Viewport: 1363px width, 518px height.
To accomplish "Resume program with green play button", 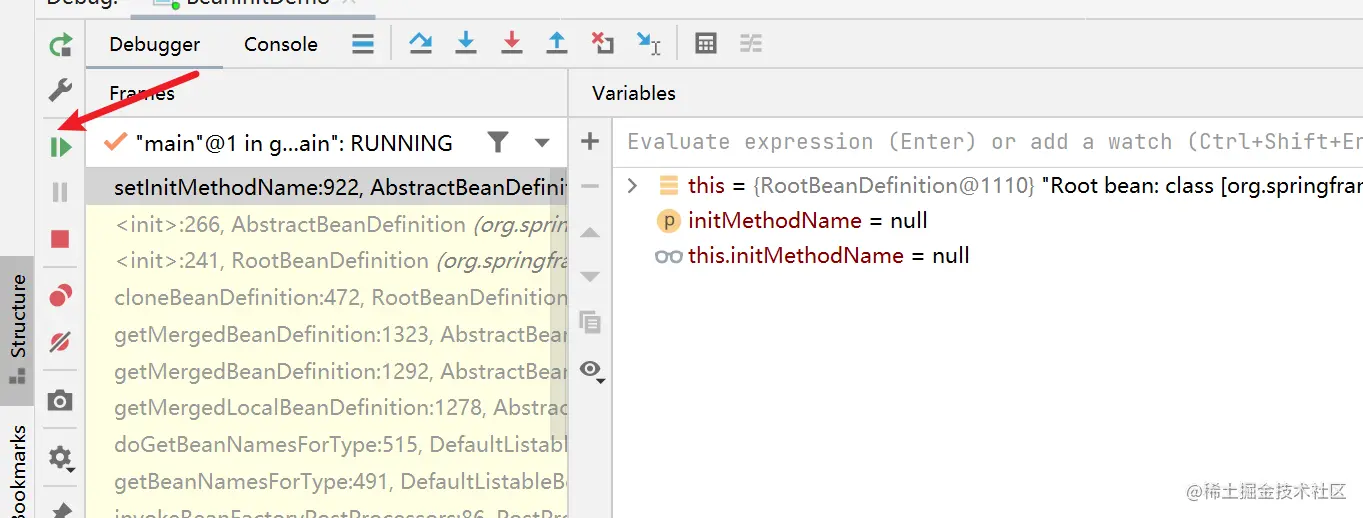I will click(60, 147).
